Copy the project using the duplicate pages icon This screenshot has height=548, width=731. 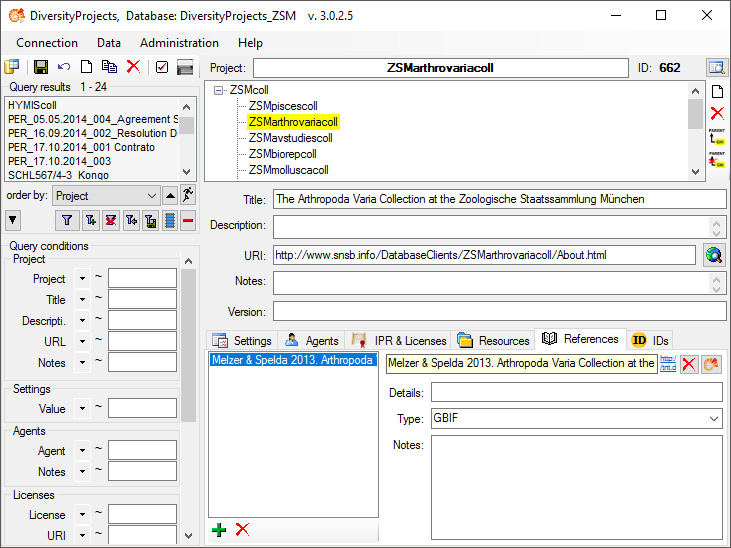110,67
